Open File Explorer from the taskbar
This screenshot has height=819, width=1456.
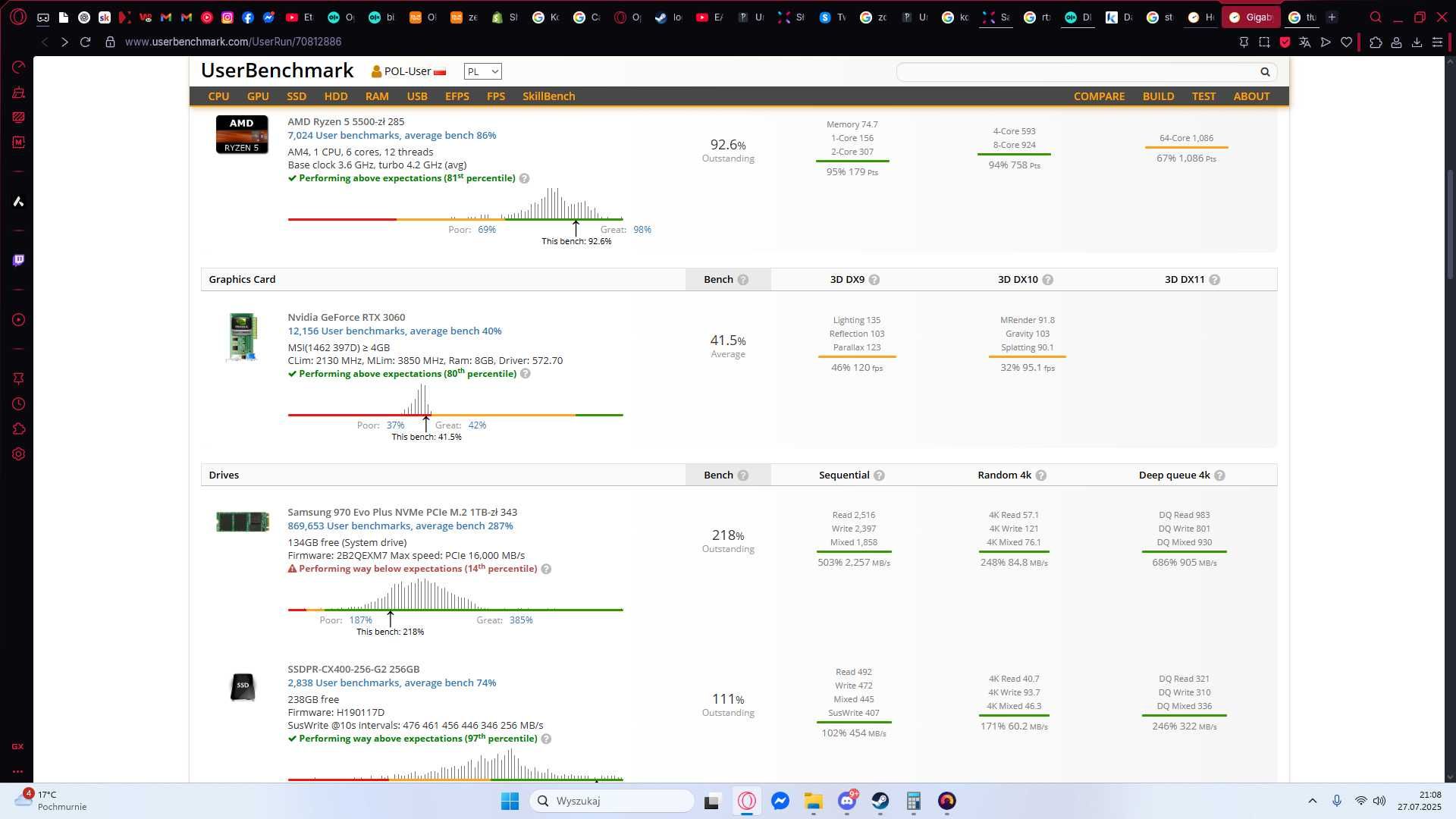(814, 801)
